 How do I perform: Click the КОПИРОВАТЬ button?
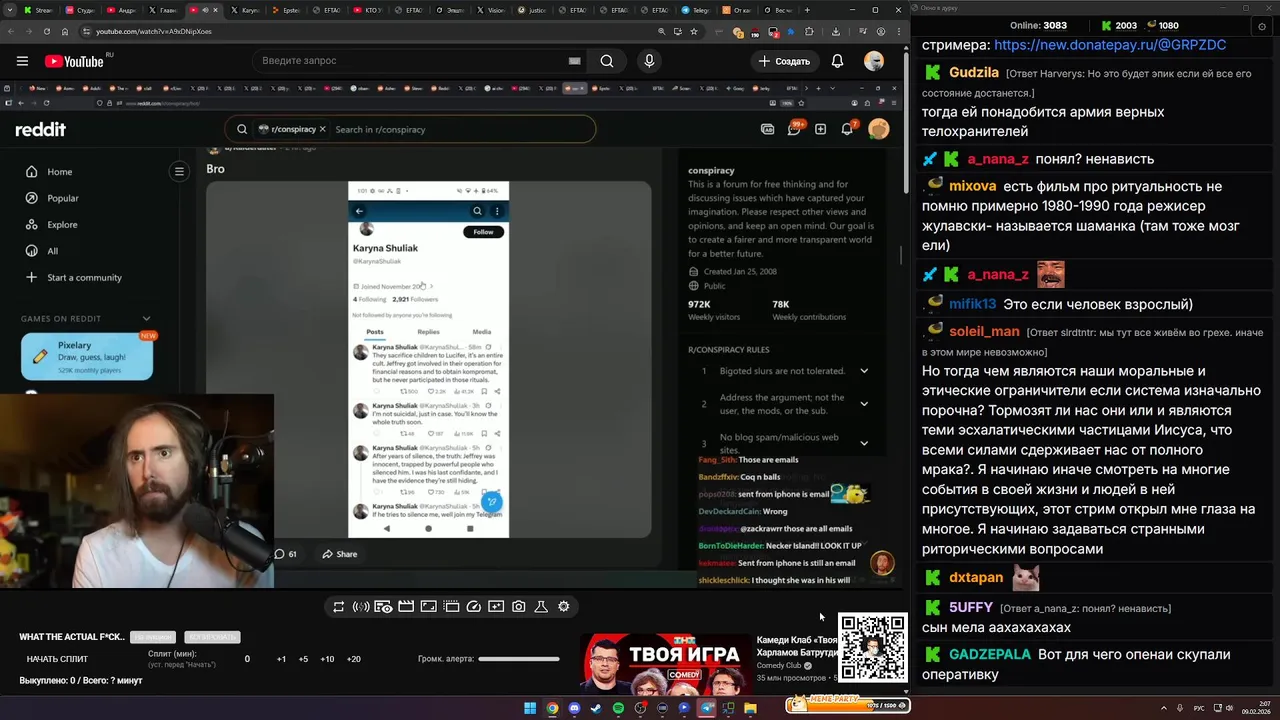point(211,637)
